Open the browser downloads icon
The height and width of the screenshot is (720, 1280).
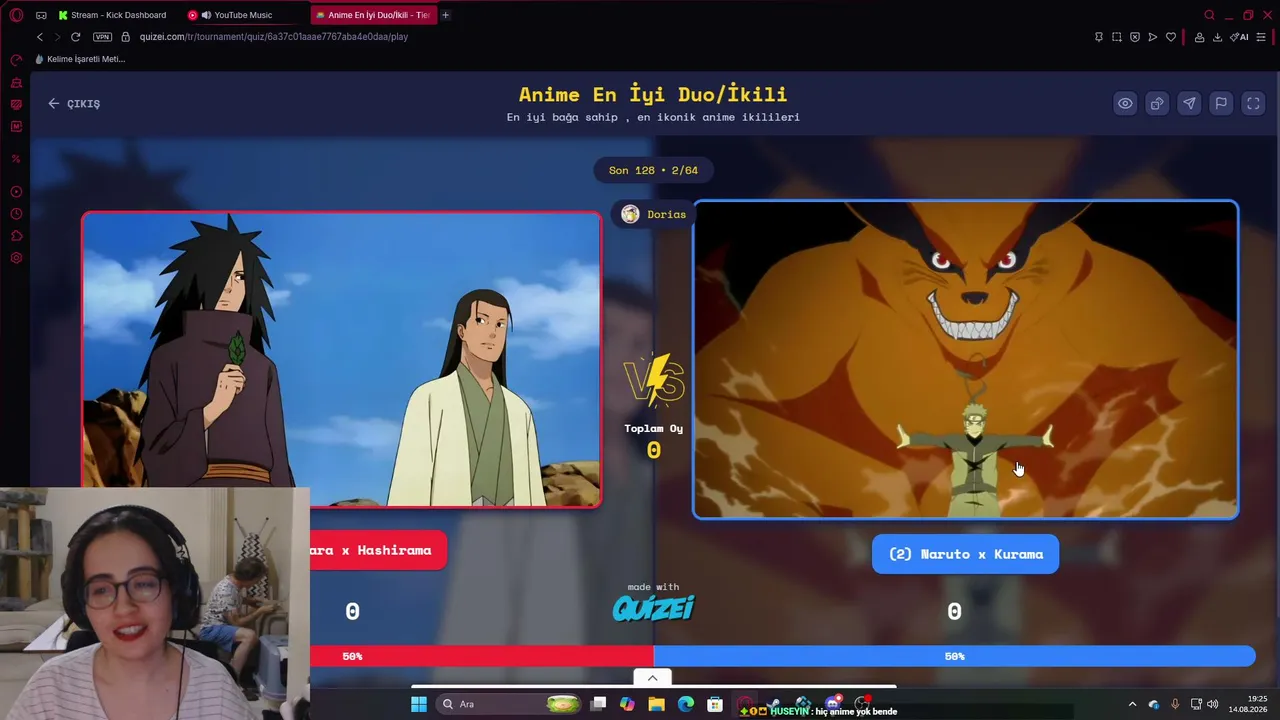pos(1217,37)
